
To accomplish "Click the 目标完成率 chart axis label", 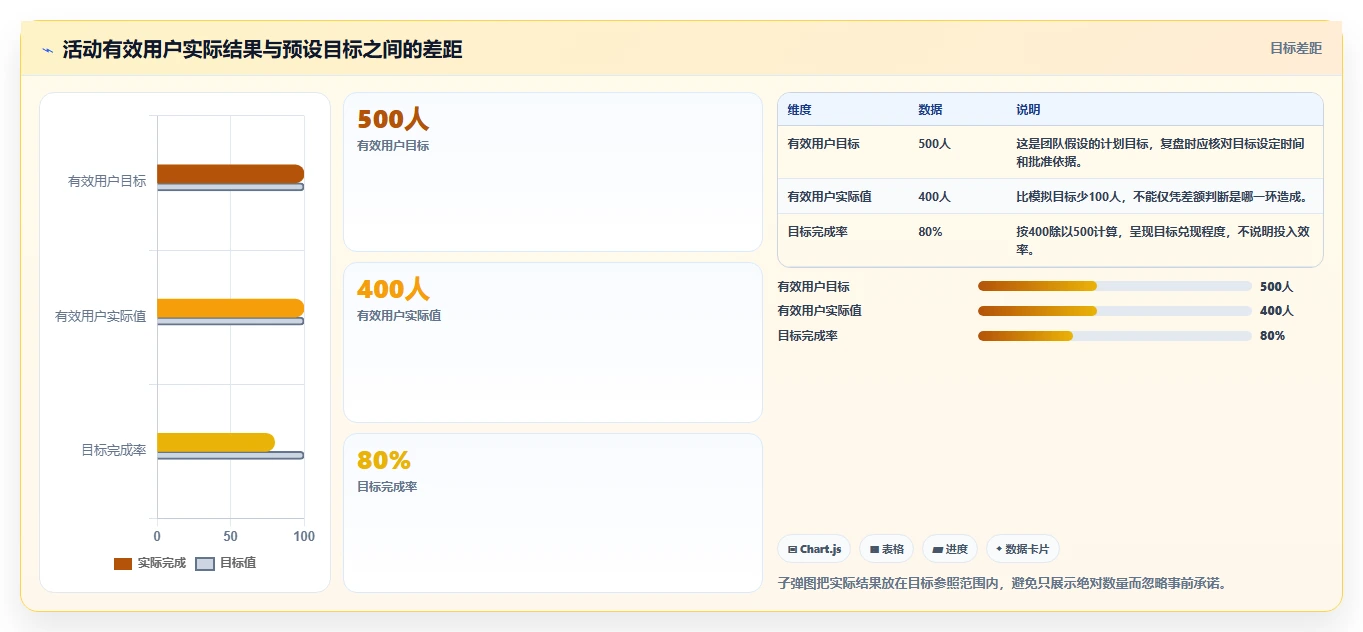I will pos(114,450).
